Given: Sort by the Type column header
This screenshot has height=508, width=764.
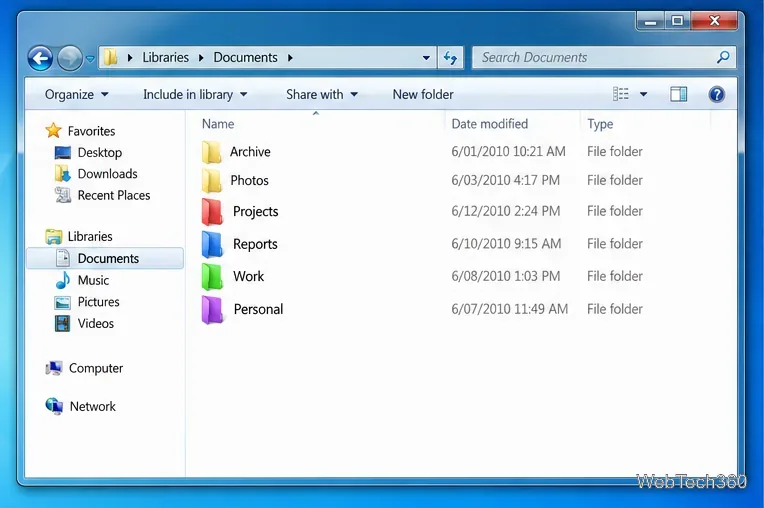Looking at the screenshot, I should click(600, 124).
